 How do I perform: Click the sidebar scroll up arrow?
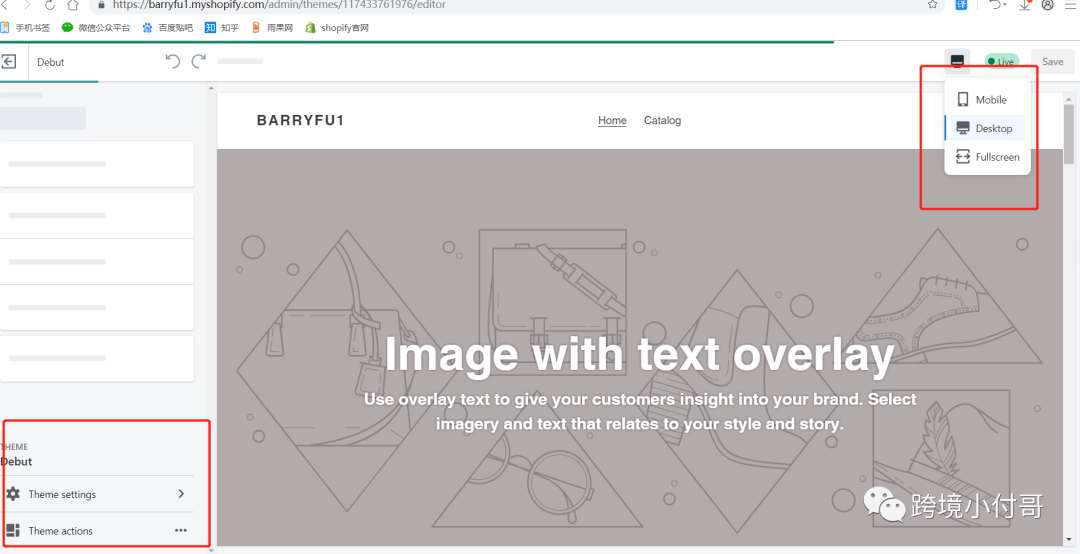point(211,88)
